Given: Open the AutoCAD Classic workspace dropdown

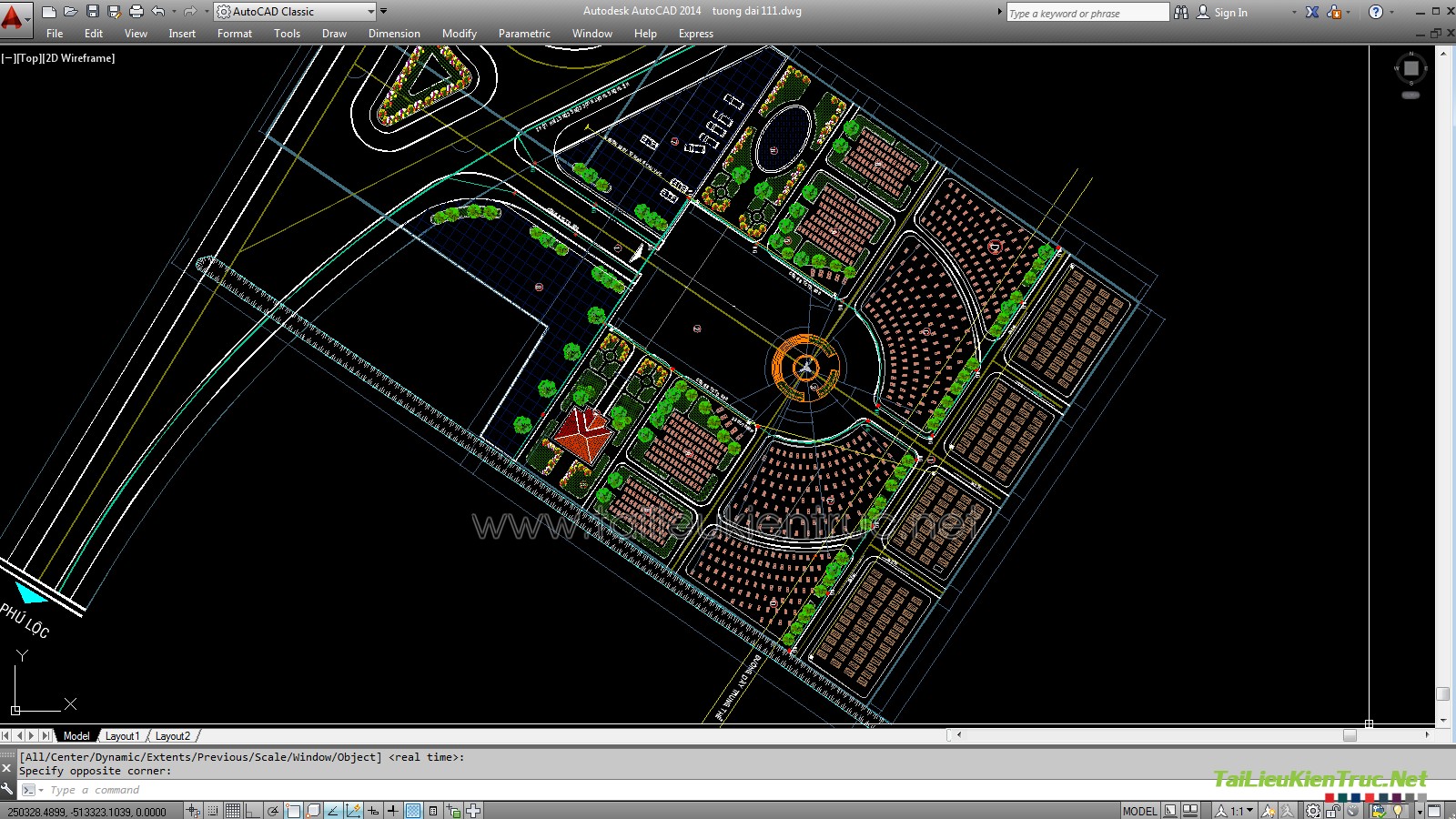Looking at the screenshot, I should 296,12.
